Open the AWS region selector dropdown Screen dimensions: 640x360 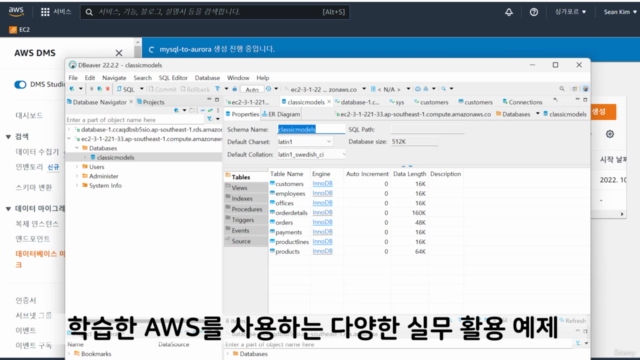pyautogui.click(x=570, y=12)
